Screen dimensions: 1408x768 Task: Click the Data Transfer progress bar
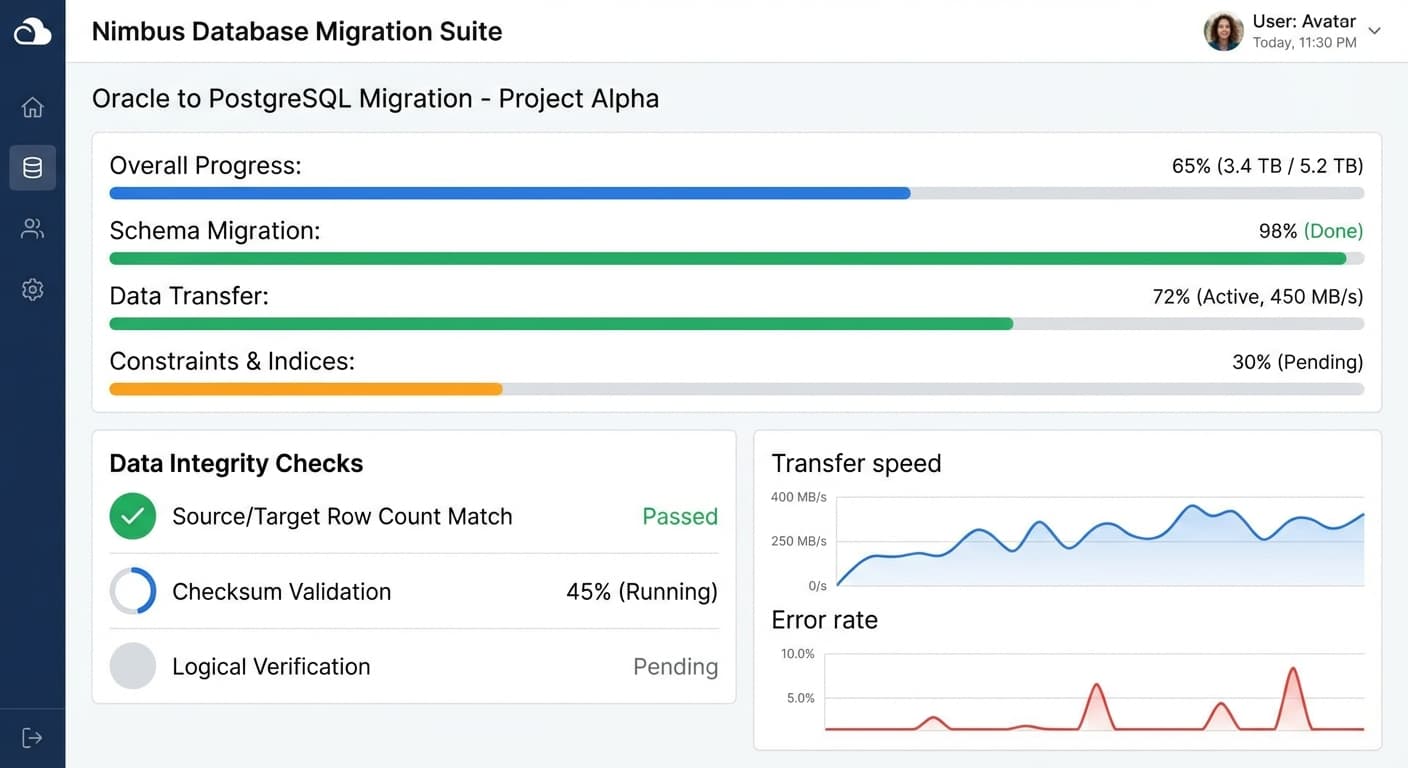736,324
